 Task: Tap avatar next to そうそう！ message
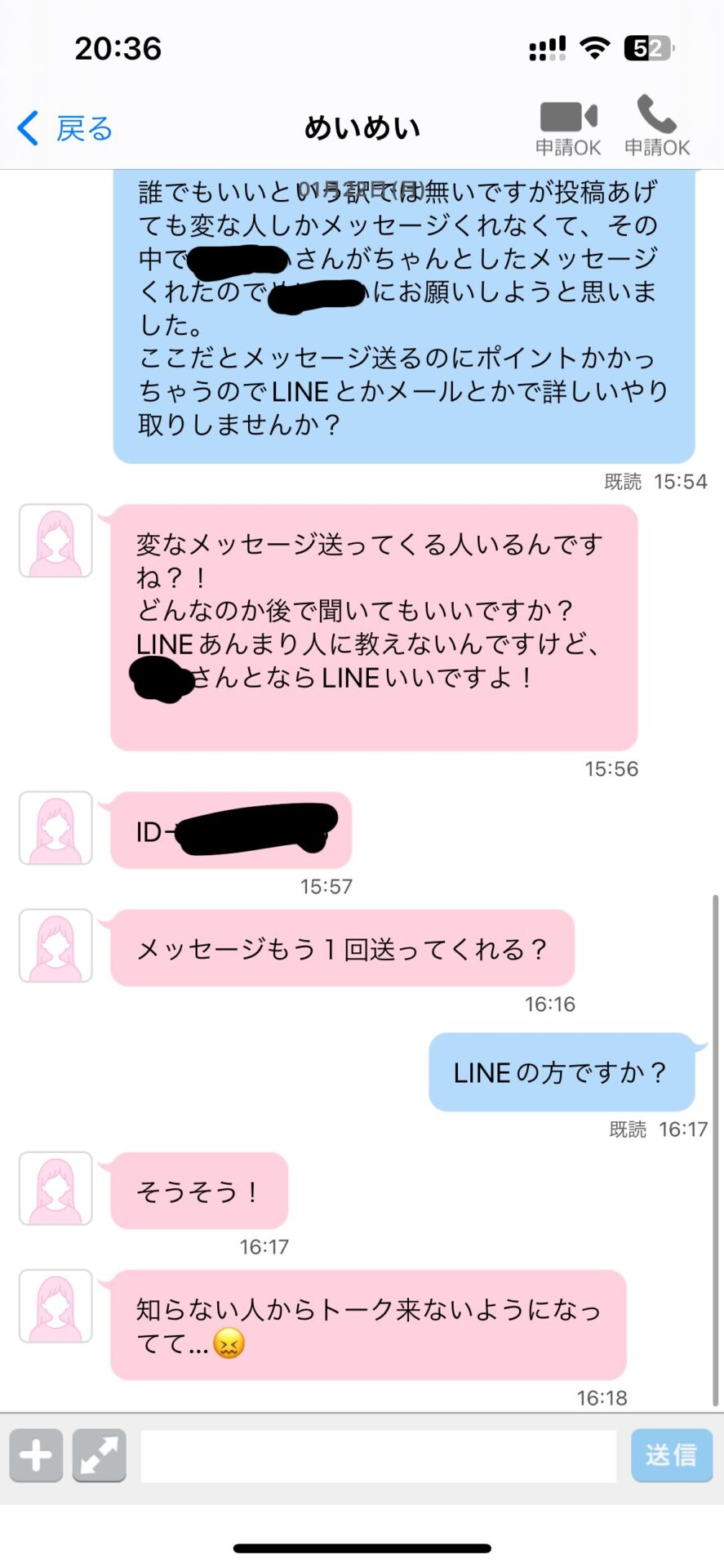[56, 1188]
